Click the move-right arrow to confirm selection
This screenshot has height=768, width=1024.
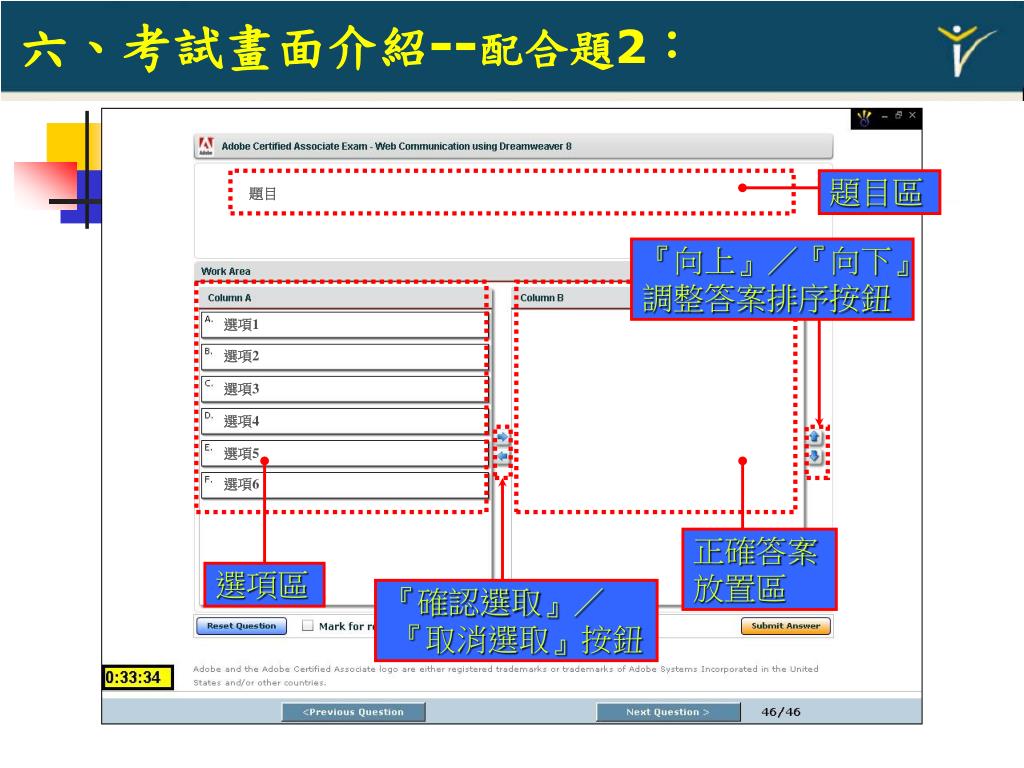point(502,437)
